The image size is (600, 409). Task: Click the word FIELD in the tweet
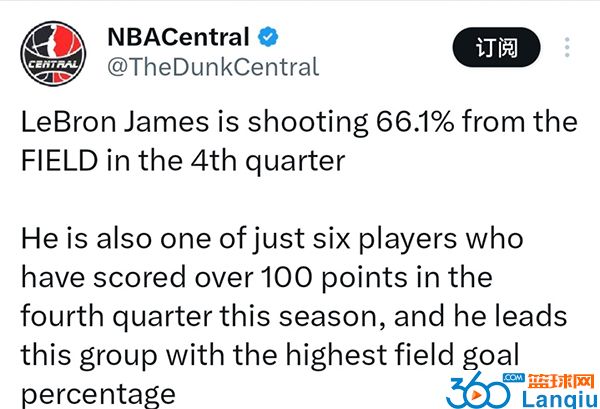[x=59, y=161]
